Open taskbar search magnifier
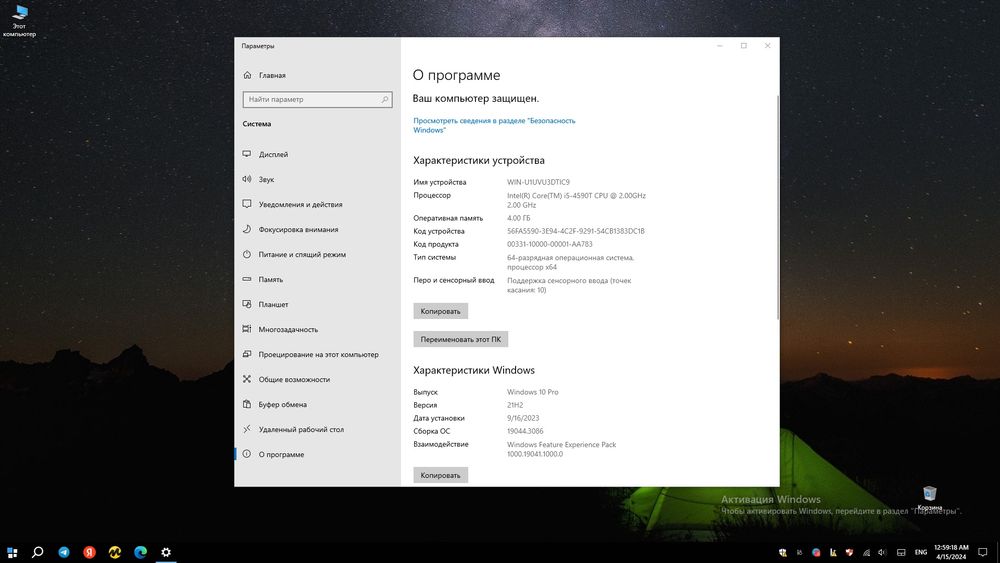The height and width of the screenshot is (563, 1000). pyautogui.click(x=38, y=552)
